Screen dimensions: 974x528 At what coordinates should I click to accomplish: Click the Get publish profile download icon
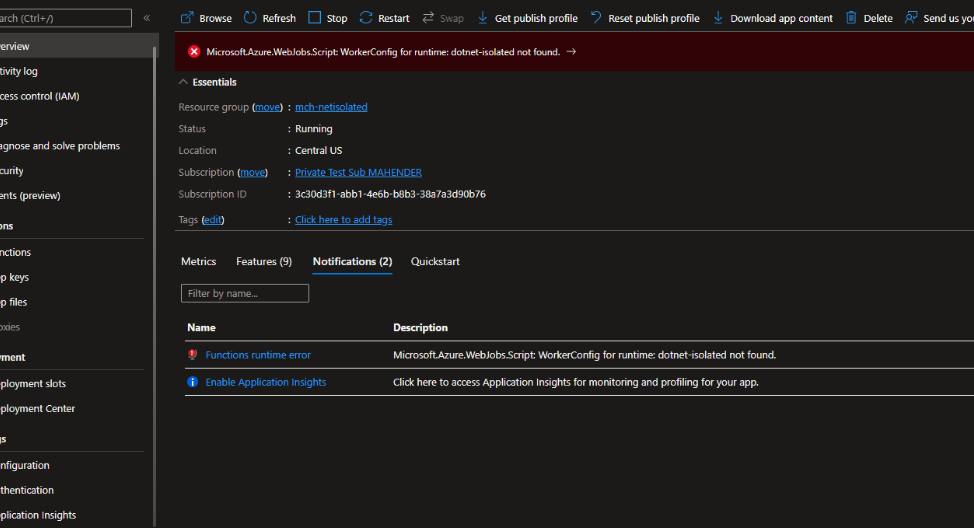coord(483,17)
